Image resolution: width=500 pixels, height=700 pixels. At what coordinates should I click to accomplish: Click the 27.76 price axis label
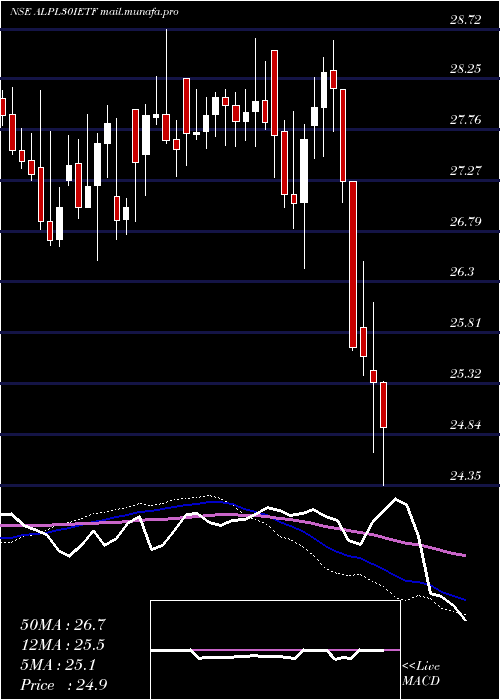tap(466, 120)
